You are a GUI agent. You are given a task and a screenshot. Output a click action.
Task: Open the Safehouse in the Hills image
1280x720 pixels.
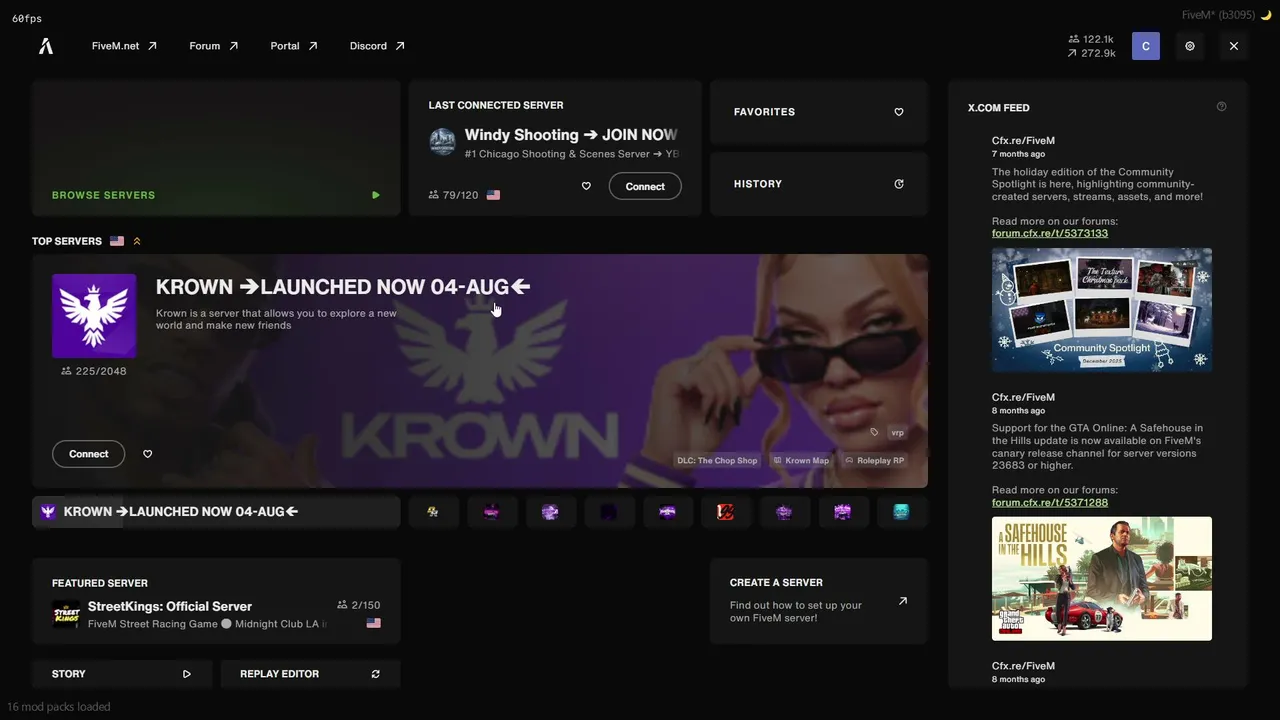tap(1102, 579)
